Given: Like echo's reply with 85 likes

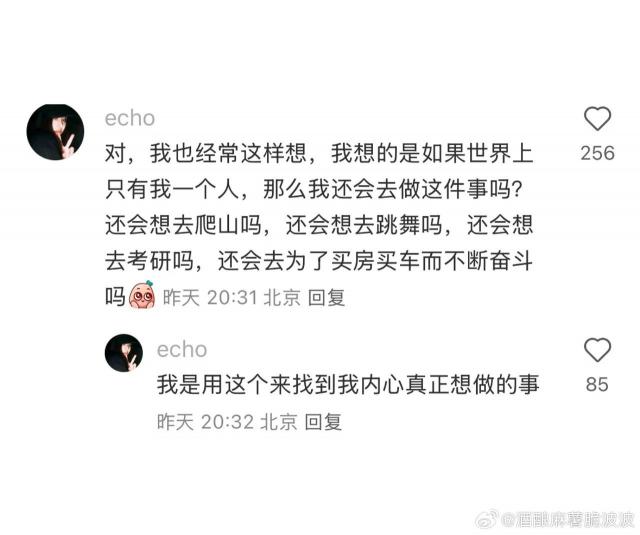Looking at the screenshot, I should pos(597,350).
